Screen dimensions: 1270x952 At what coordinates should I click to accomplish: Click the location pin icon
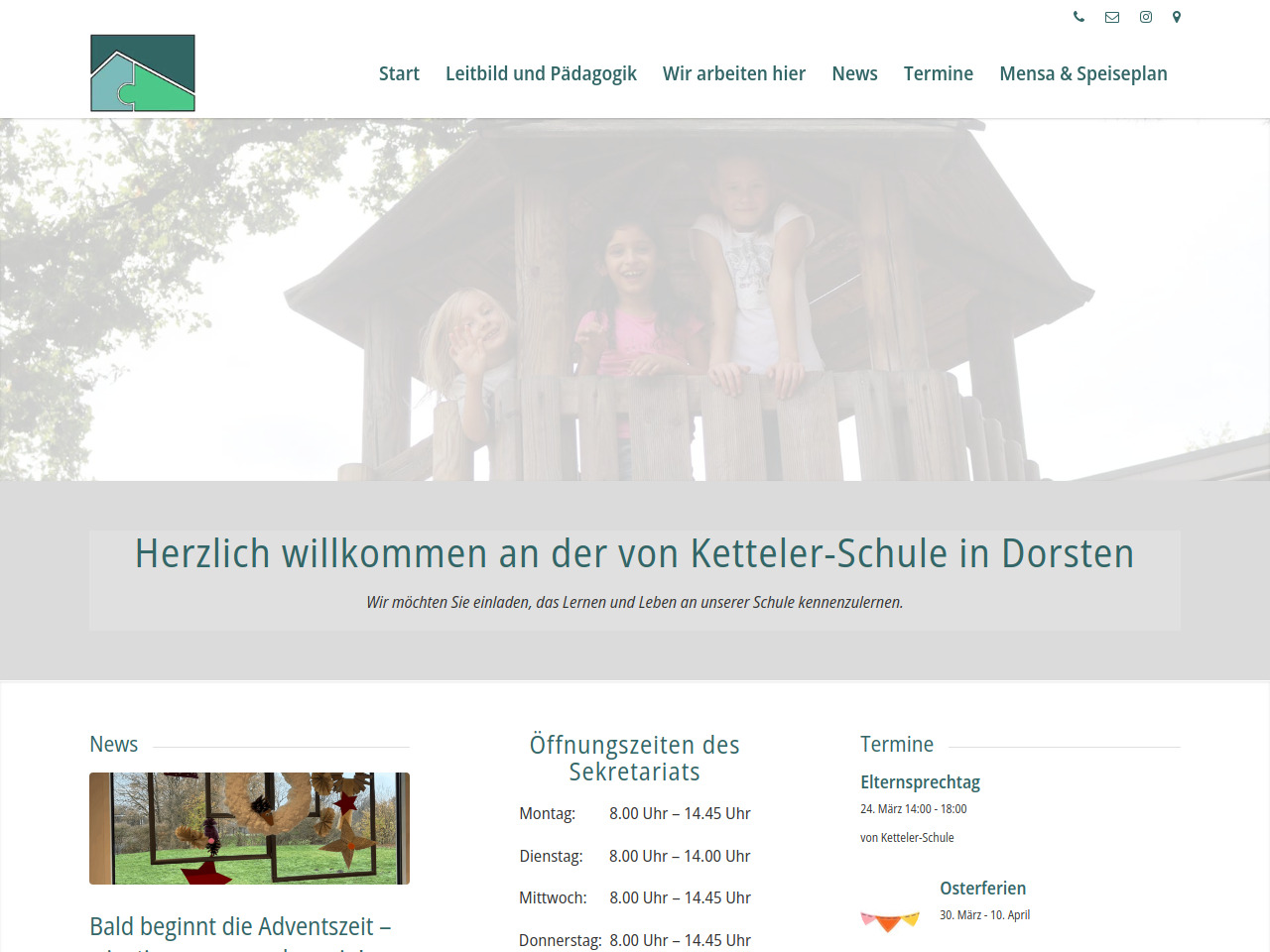click(1177, 17)
